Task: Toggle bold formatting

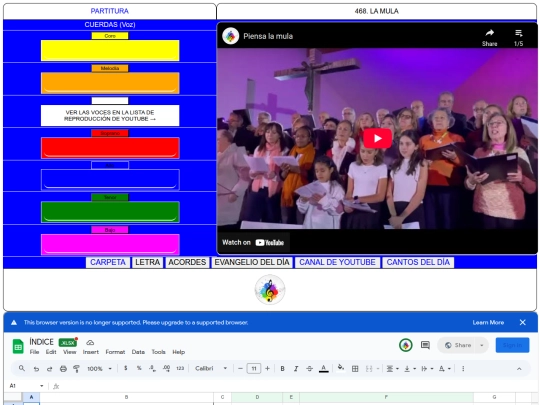Action: point(282,368)
